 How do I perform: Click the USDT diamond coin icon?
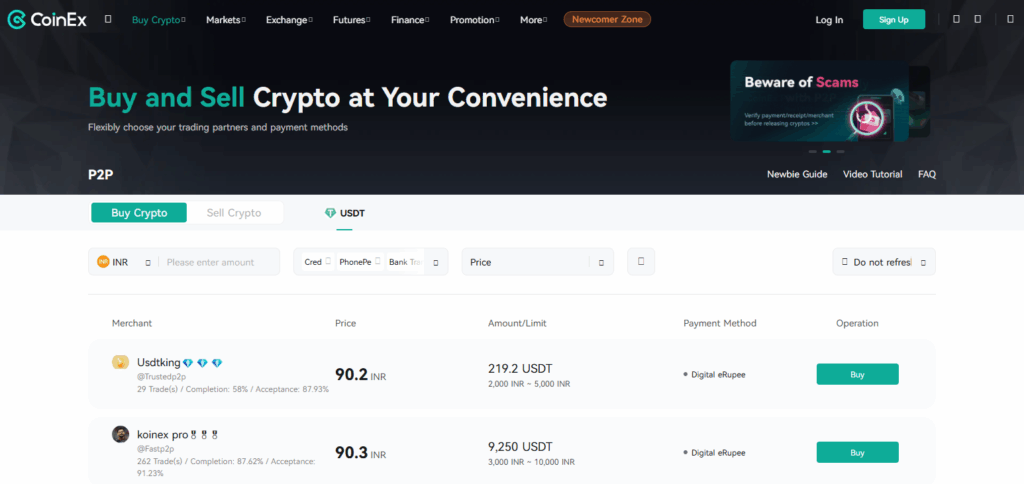click(330, 213)
